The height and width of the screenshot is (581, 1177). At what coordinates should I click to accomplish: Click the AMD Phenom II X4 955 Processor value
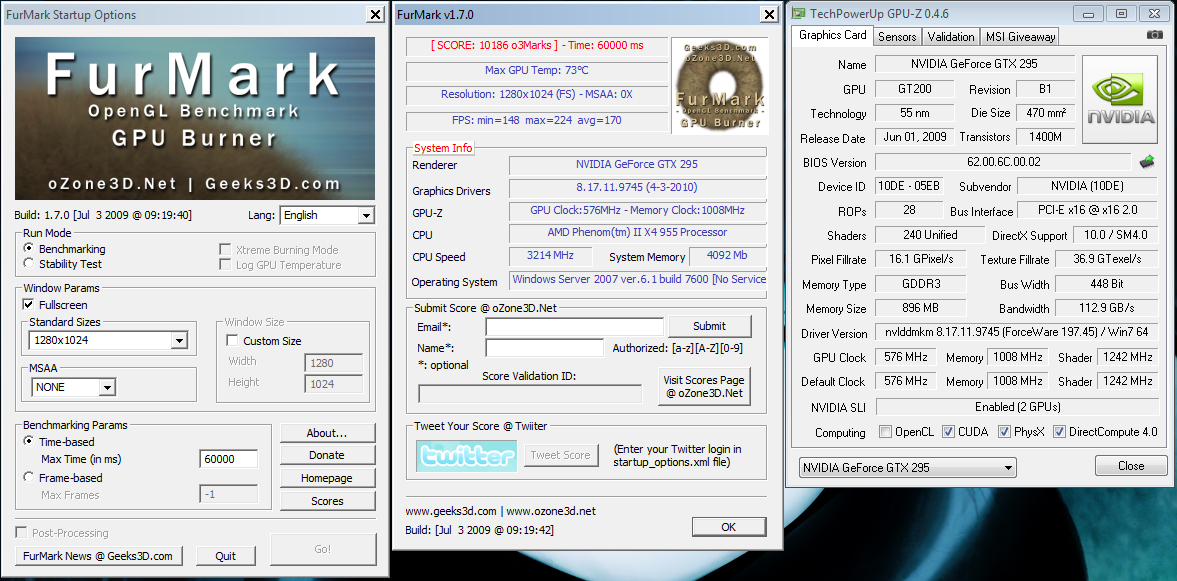coord(637,233)
